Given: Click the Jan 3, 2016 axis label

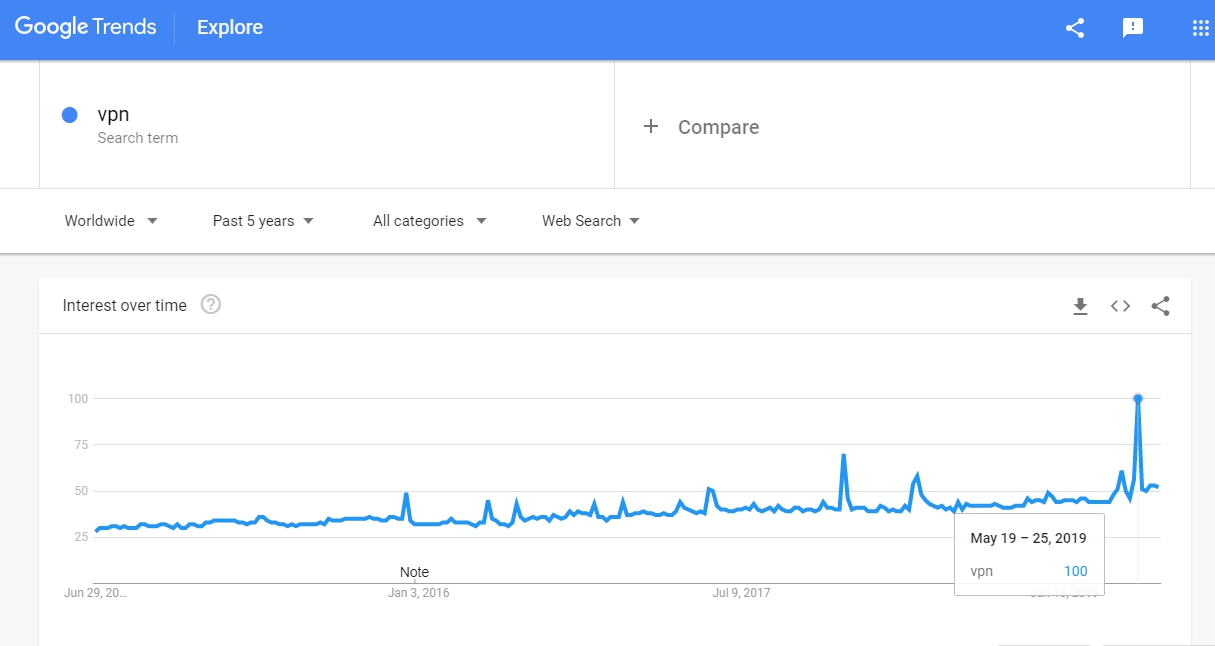Looking at the screenshot, I should [x=419, y=593].
